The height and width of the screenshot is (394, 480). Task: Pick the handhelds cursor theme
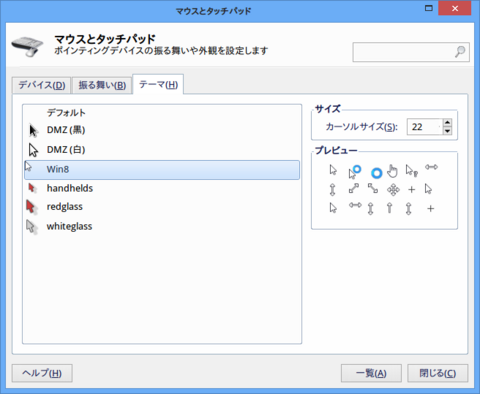[70, 188]
